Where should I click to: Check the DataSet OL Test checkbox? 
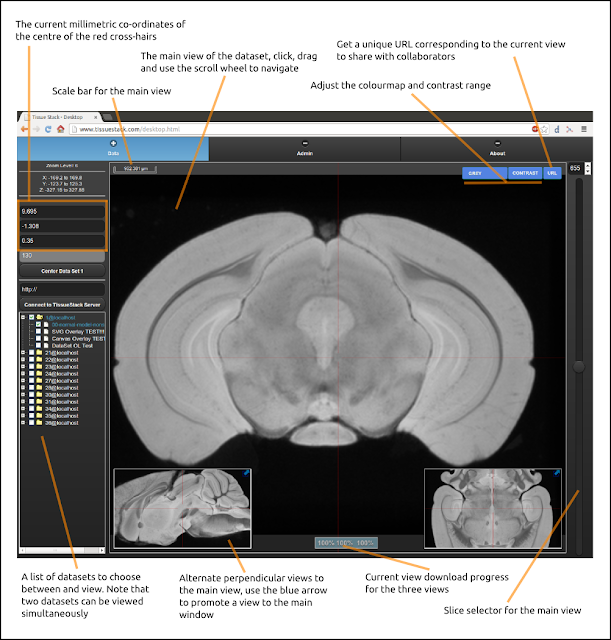(x=38, y=345)
